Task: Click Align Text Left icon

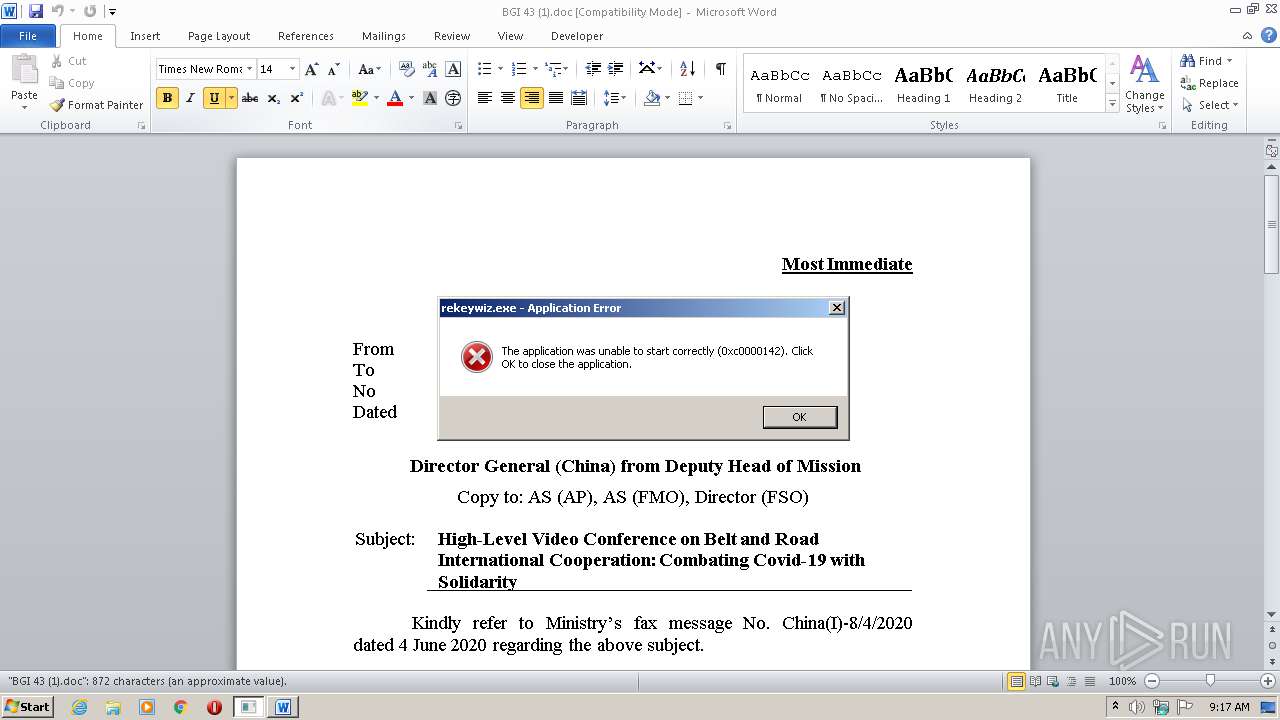Action: [484, 98]
